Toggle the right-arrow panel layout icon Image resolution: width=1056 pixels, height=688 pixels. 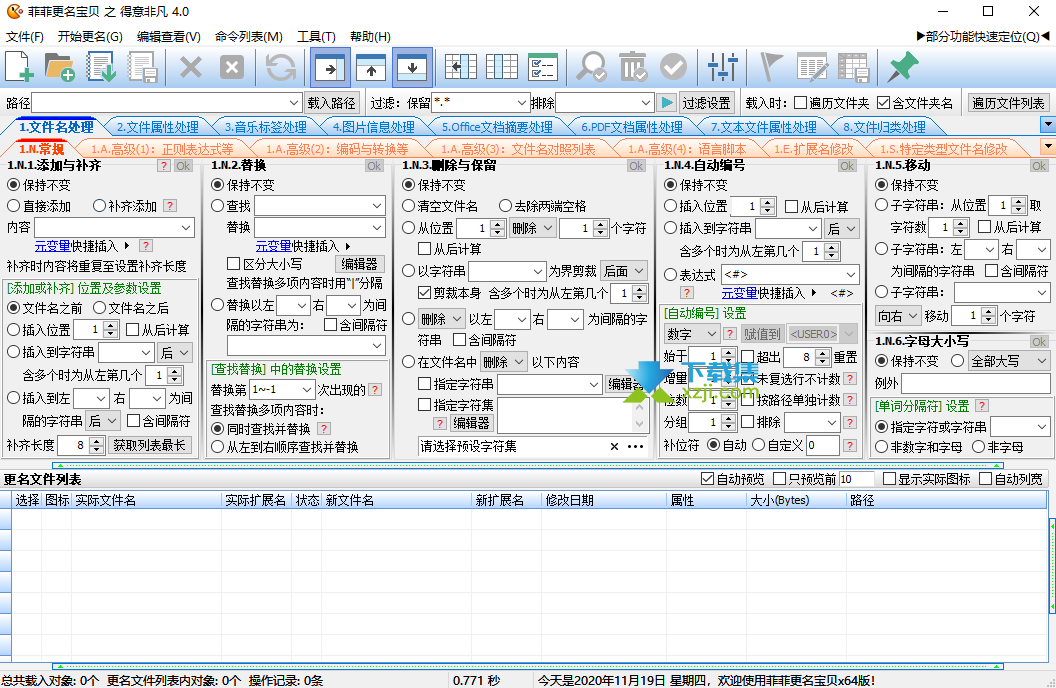(x=330, y=67)
